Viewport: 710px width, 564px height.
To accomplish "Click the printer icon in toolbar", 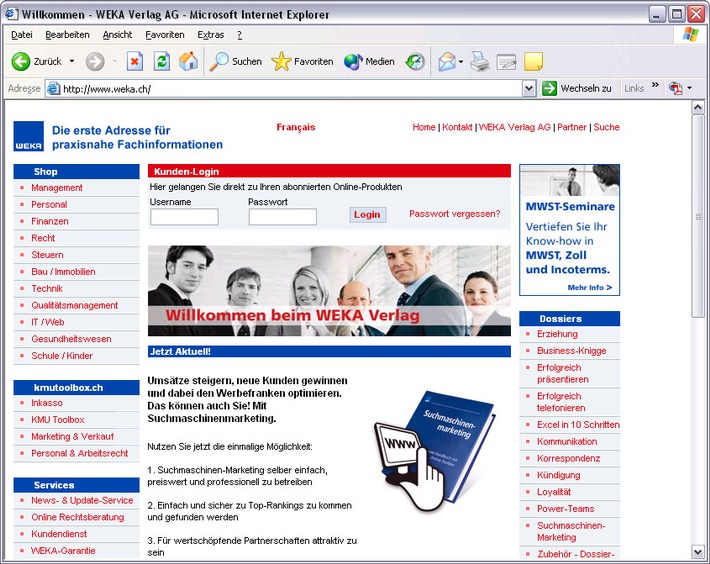I will (480, 62).
